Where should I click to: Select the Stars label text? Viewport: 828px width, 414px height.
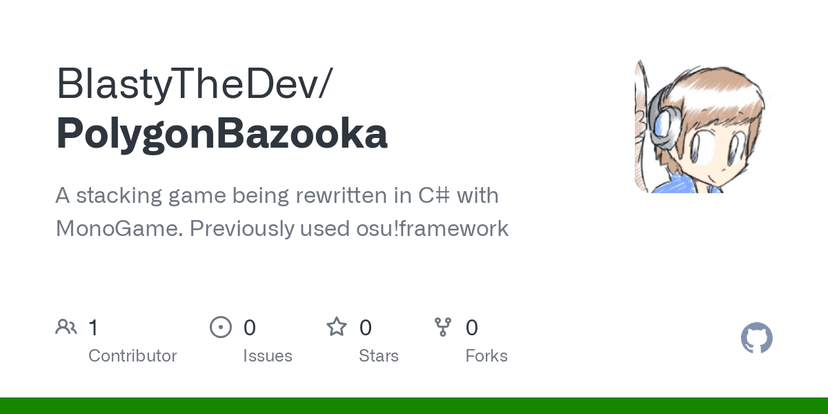point(379,356)
